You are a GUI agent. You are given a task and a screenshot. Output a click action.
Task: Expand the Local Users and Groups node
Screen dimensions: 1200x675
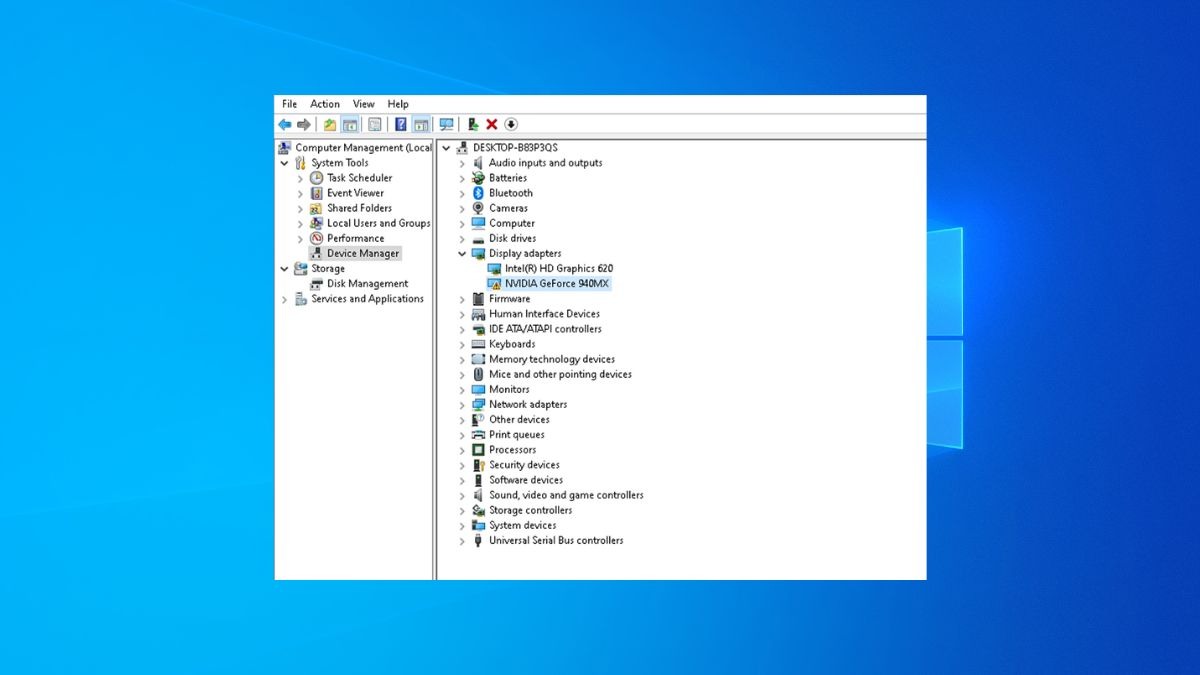click(300, 223)
